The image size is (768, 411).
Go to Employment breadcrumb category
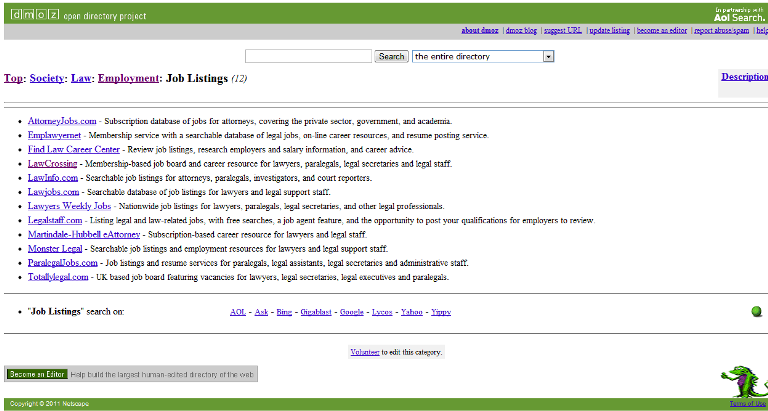pos(128,78)
